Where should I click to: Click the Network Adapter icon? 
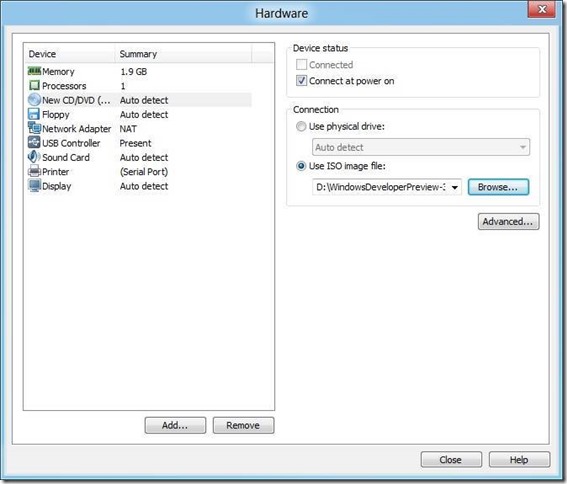tap(34, 128)
